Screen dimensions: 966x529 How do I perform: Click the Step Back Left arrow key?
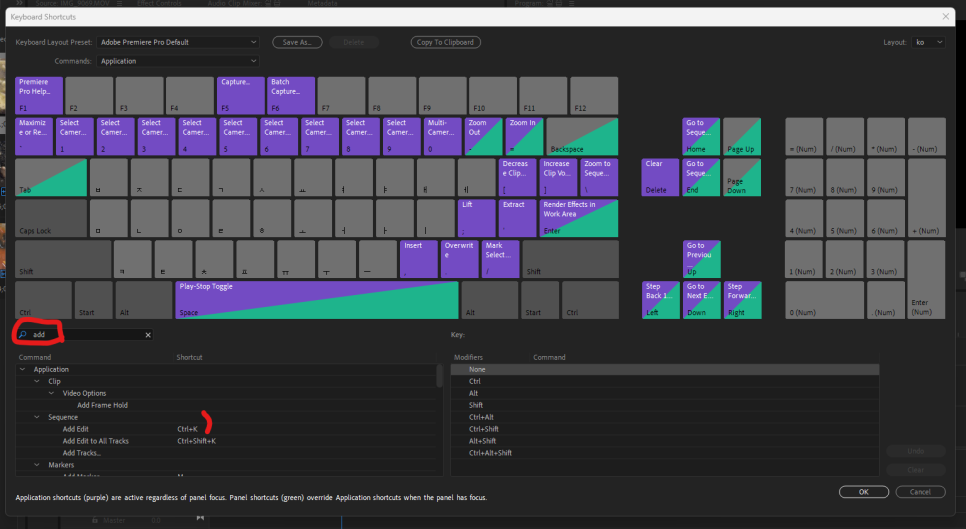pos(660,300)
